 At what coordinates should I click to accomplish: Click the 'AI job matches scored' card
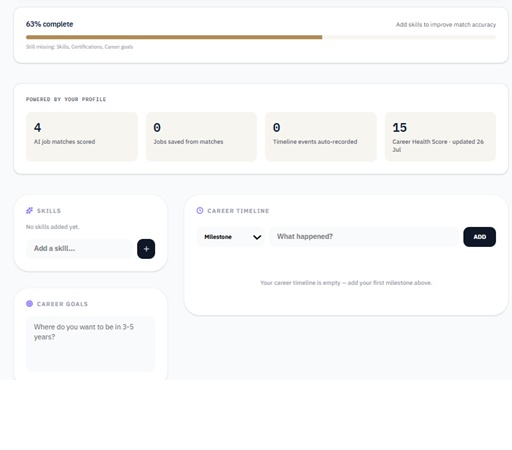pos(82,137)
